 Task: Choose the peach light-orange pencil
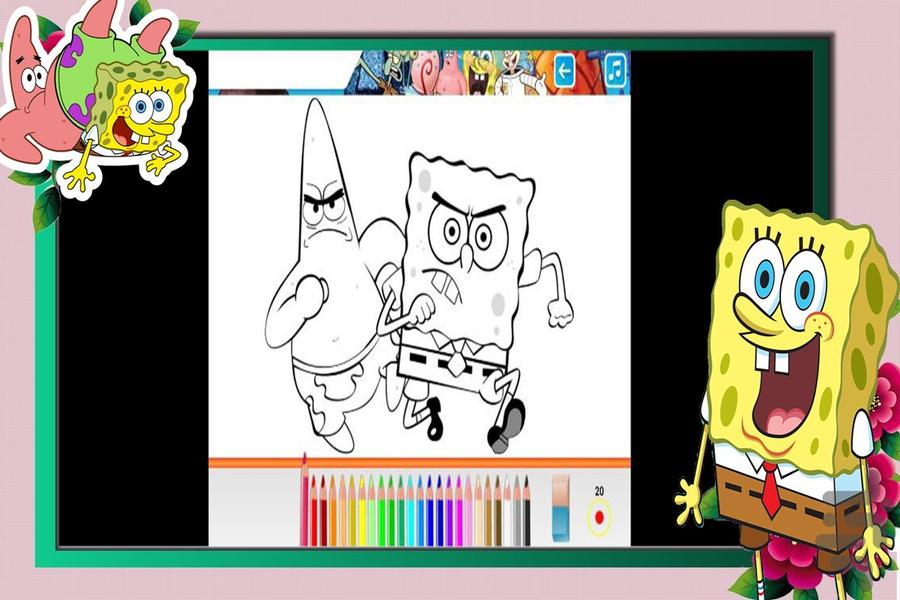click(343, 511)
